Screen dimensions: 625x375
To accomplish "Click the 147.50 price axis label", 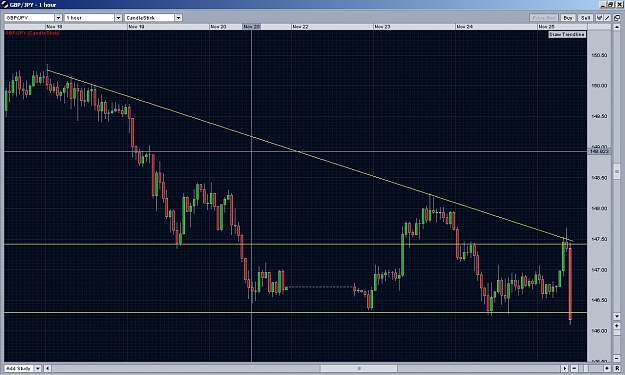I will (599, 239).
